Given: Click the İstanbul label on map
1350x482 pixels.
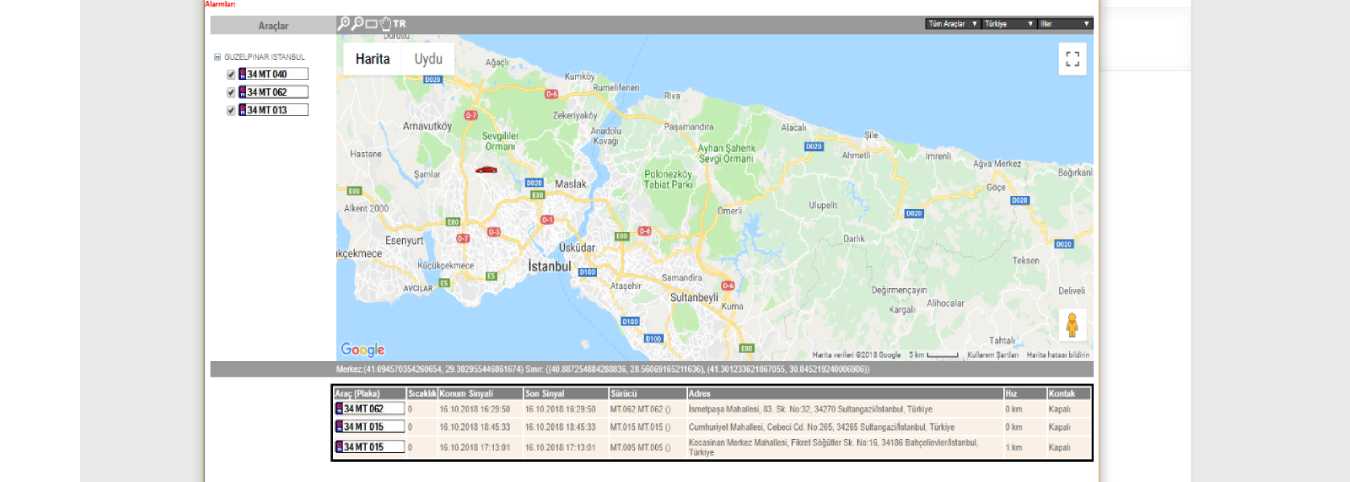Looking at the screenshot, I should (x=549, y=267).
